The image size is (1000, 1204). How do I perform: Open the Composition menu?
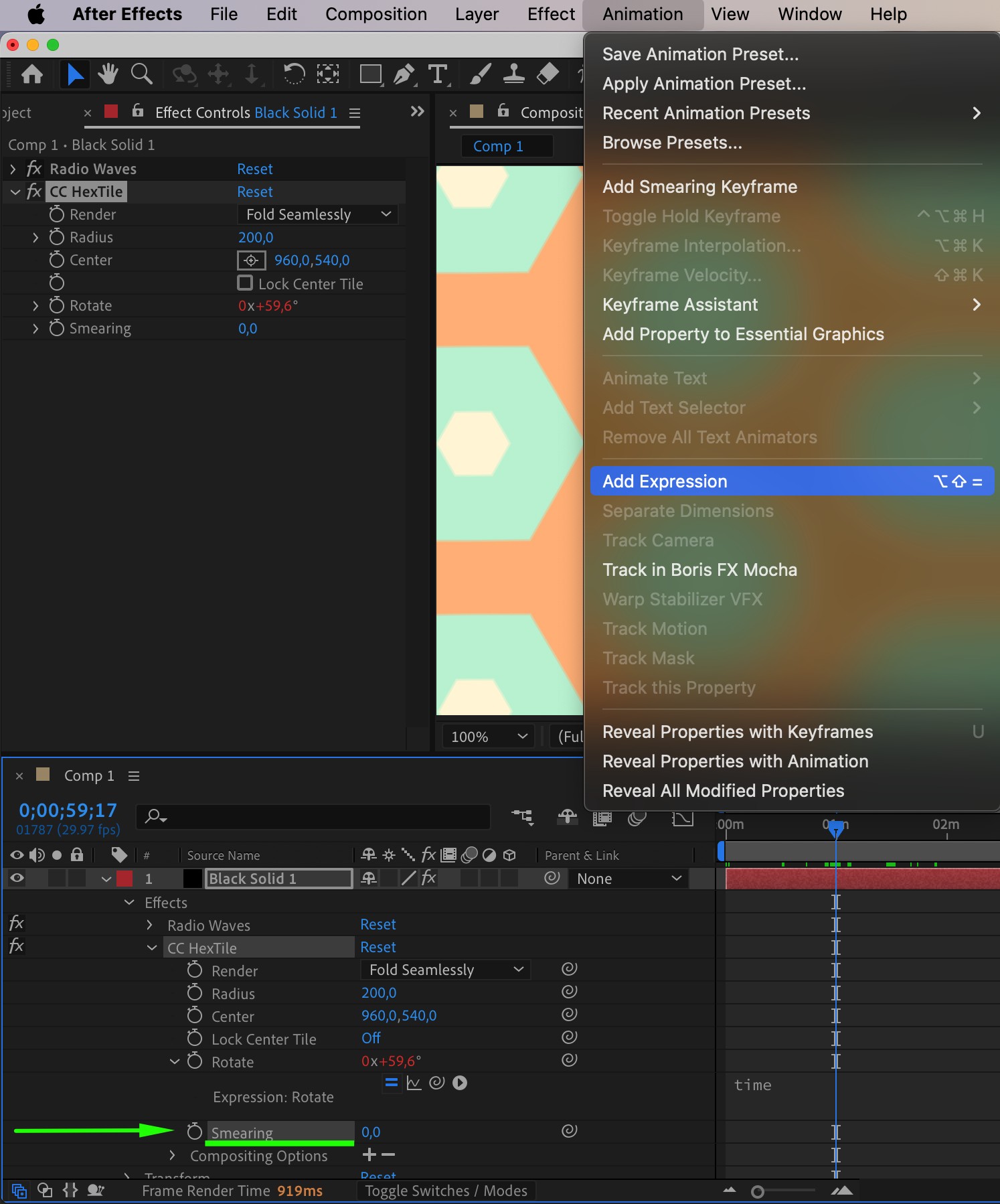[376, 15]
